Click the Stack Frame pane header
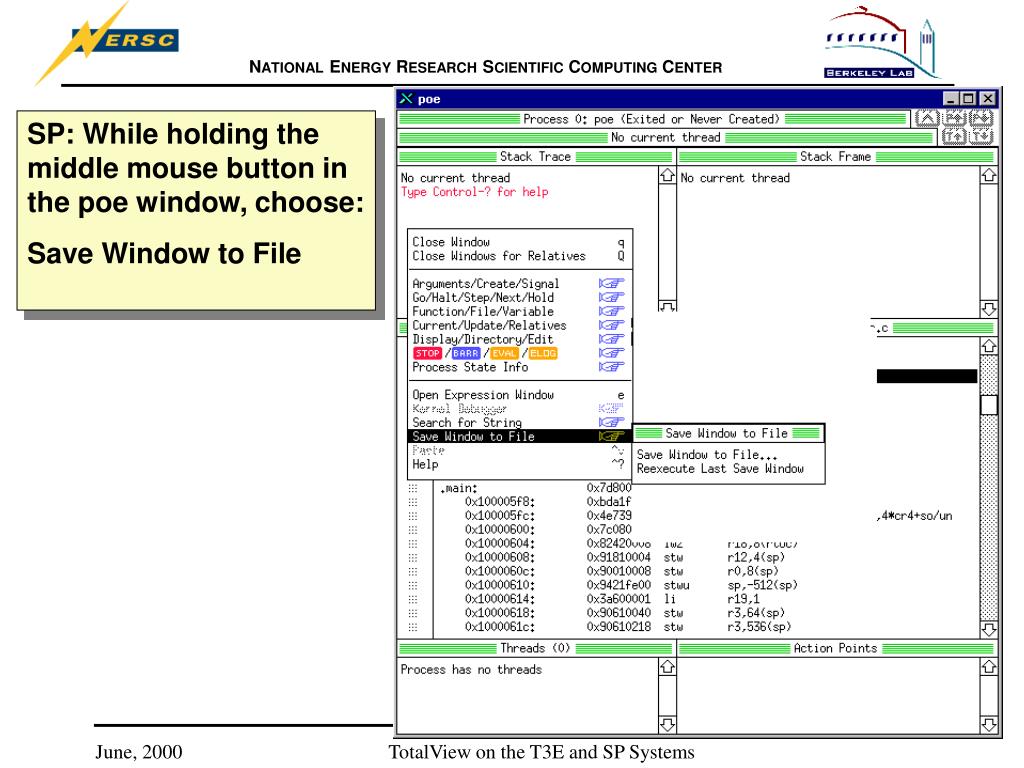The image size is (1024, 768). coord(836,157)
